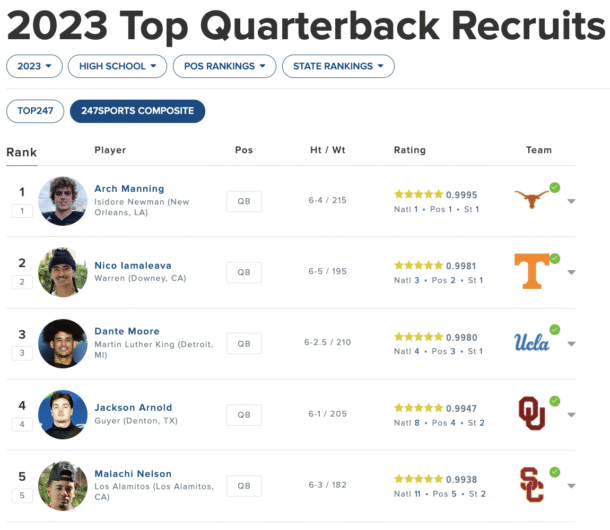
Task: Click the USC SC team logo
Action: pos(531,484)
